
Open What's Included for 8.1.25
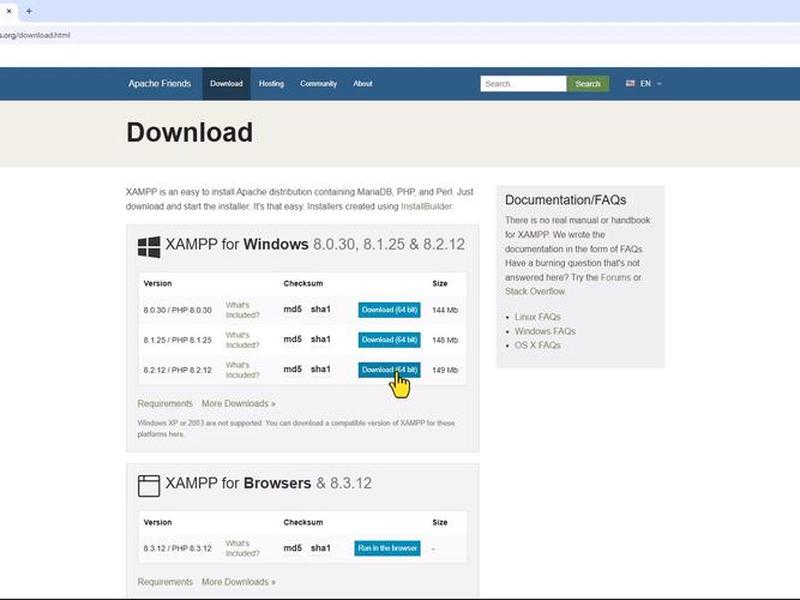tap(242, 340)
